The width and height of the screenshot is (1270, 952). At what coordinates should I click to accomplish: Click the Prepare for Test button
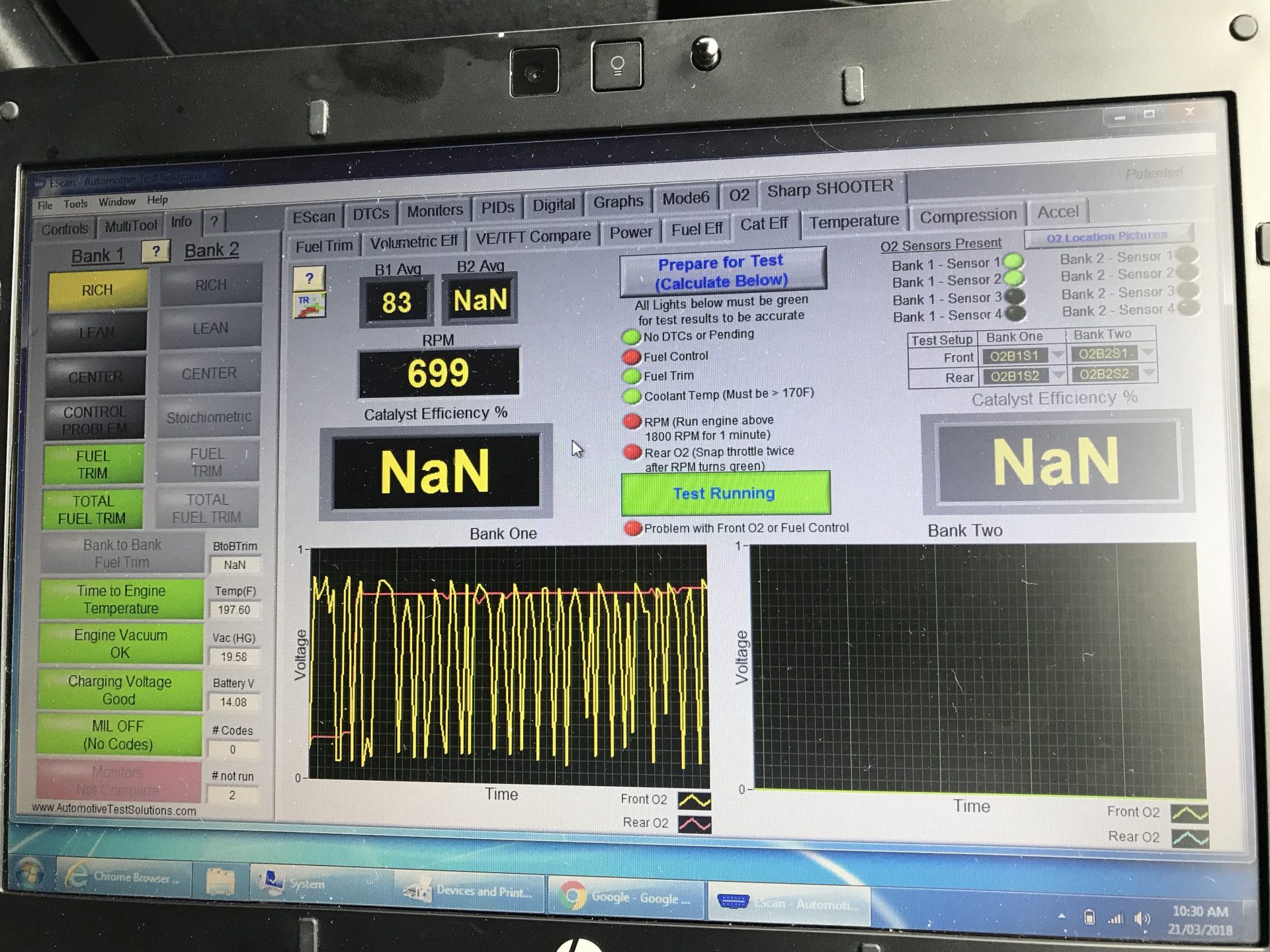[x=722, y=272]
